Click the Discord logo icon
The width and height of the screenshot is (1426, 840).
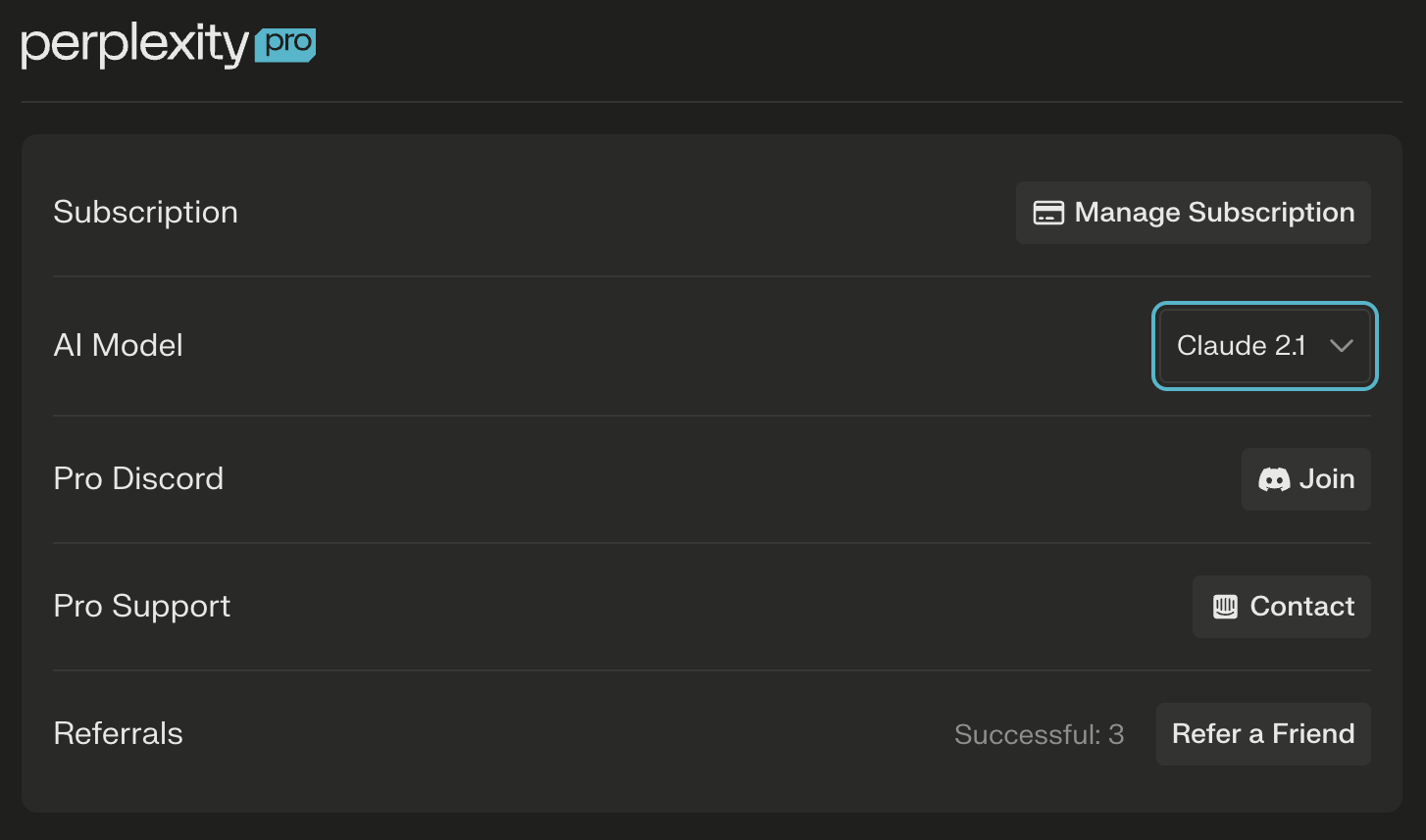click(x=1274, y=479)
